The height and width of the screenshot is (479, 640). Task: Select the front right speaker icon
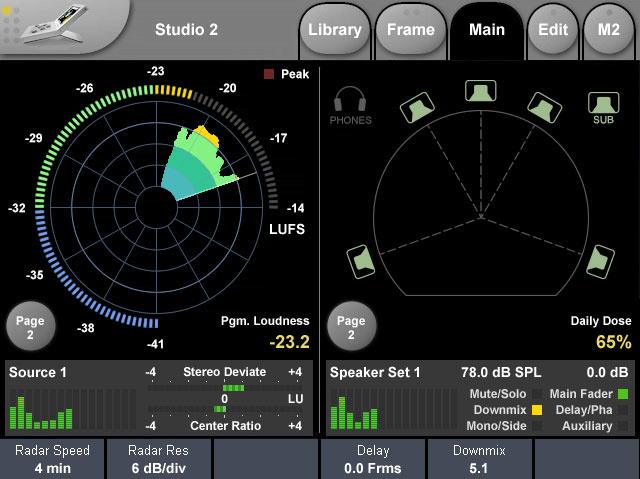545,106
